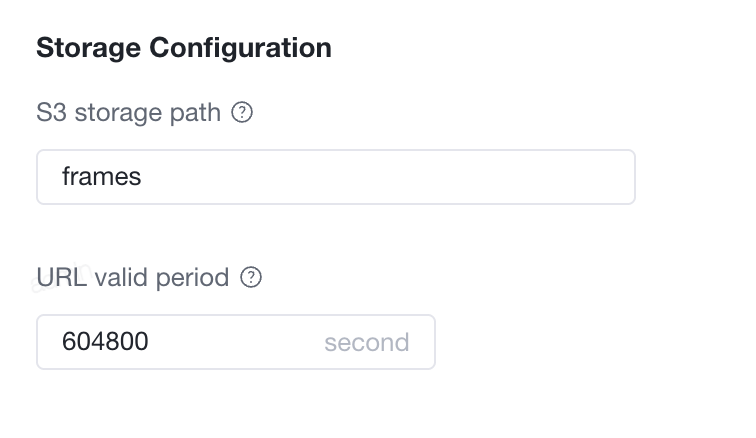Click the 604800 value in period field

(105, 342)
